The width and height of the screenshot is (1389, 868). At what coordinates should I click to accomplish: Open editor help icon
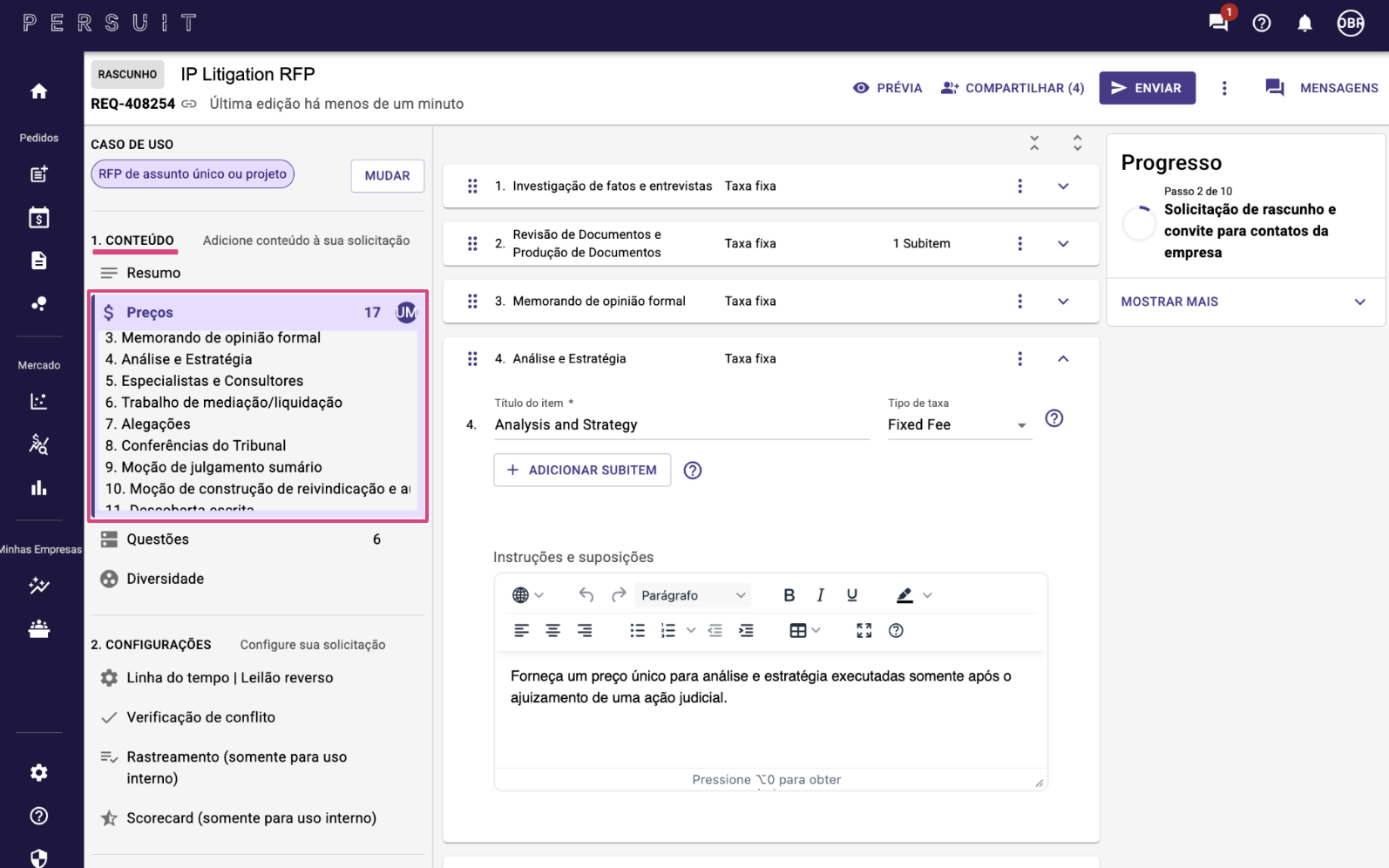pos(896,631)
